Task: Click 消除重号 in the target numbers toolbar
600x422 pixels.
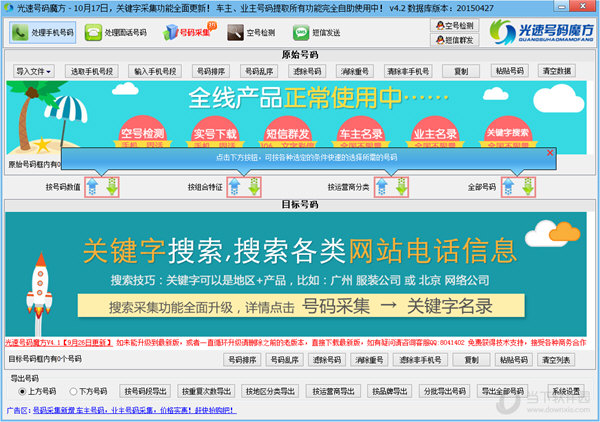Action: pyautogui.click(x=369, y=360)
